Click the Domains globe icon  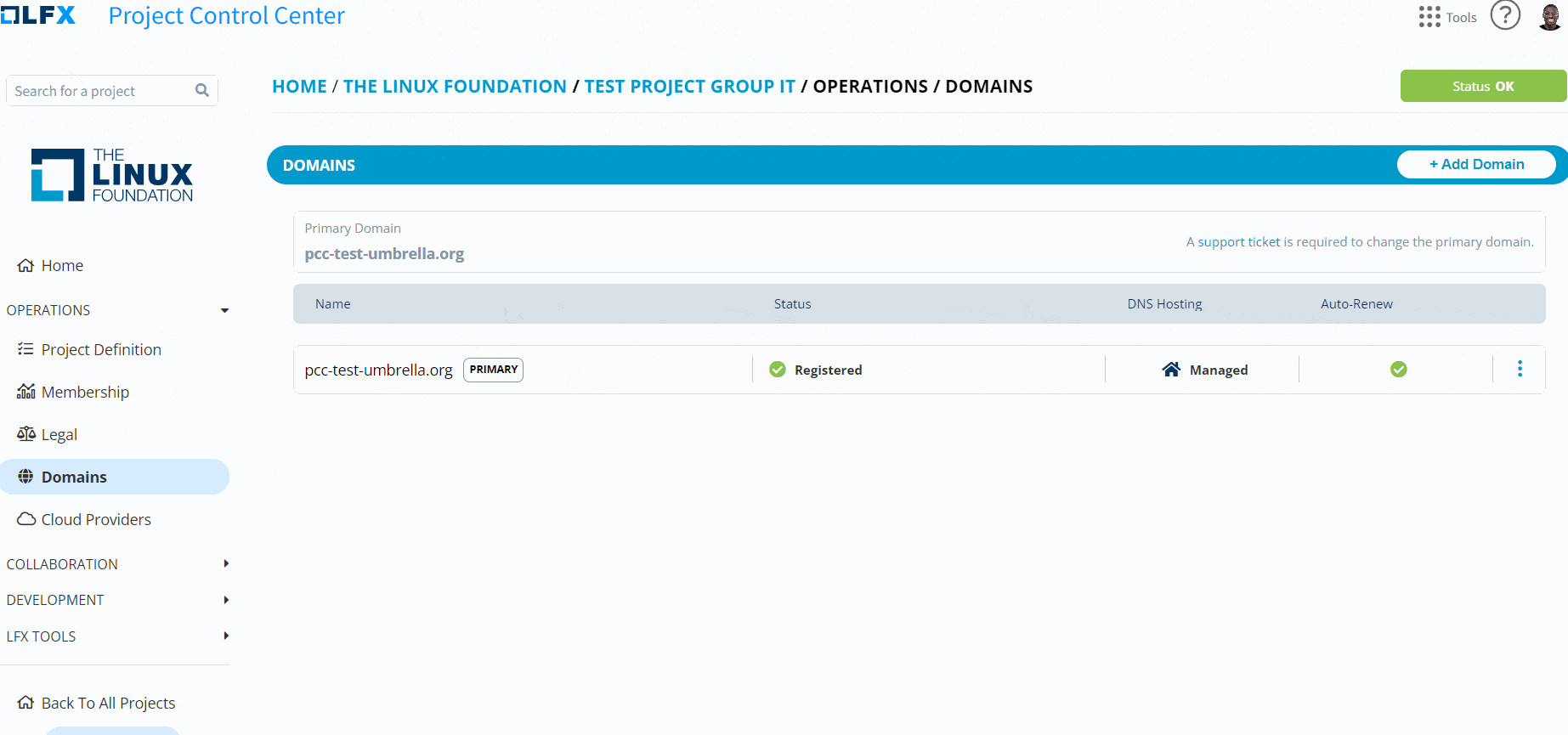[x=25, y=476]
